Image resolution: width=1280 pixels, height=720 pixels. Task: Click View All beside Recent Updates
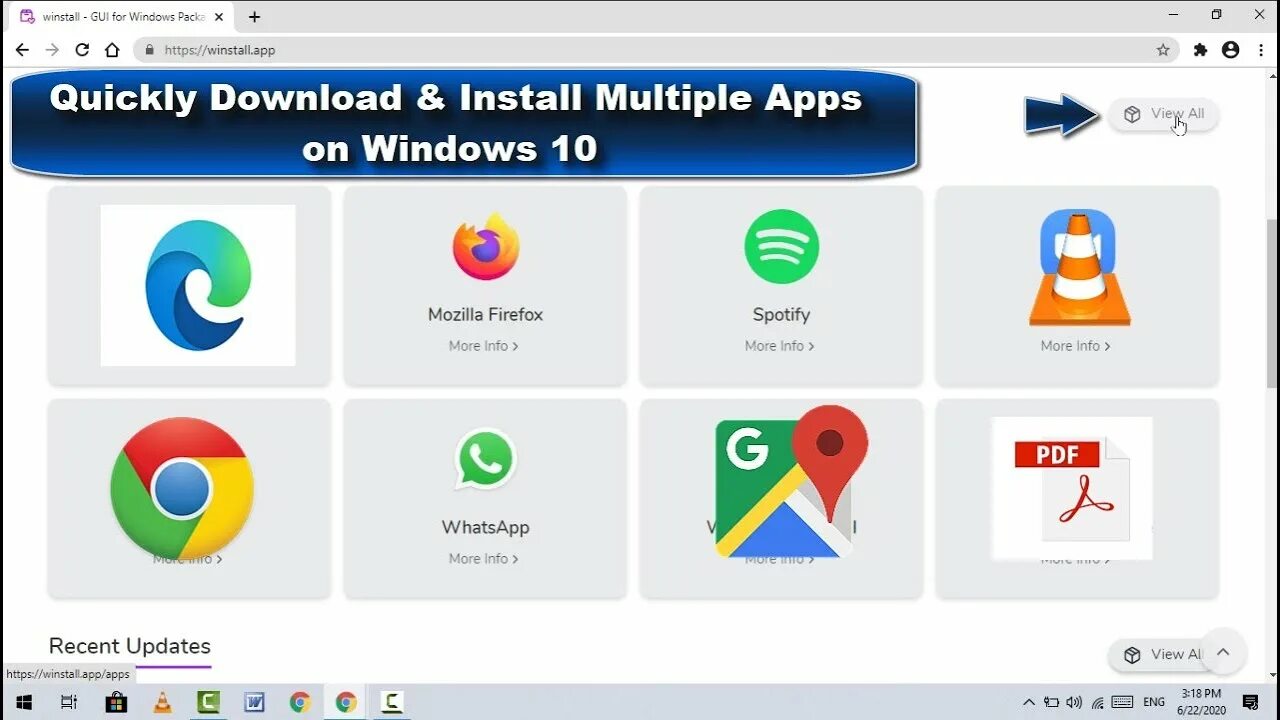(x=1160, y=655)
